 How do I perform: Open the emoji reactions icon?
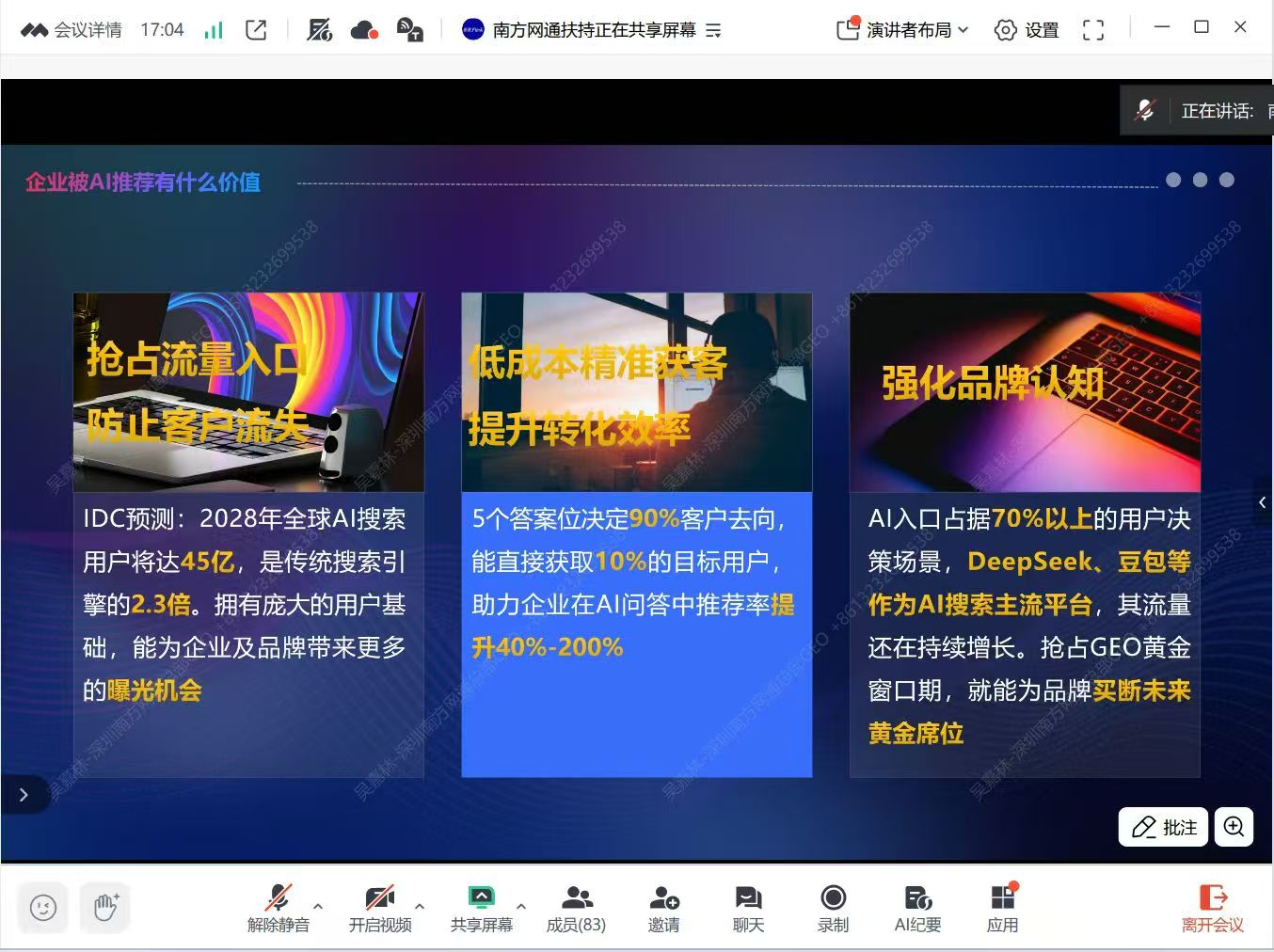43,908
